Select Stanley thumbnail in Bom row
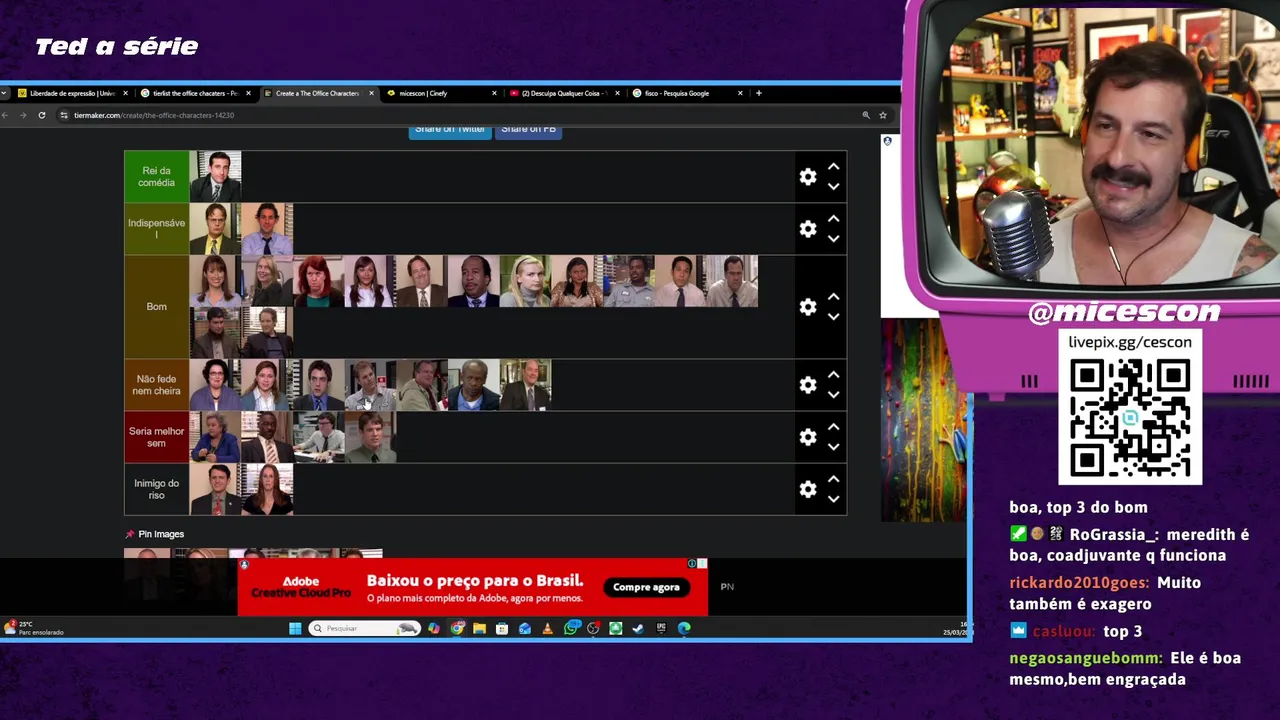1280x720 pixels. click(x=475, y=281)
